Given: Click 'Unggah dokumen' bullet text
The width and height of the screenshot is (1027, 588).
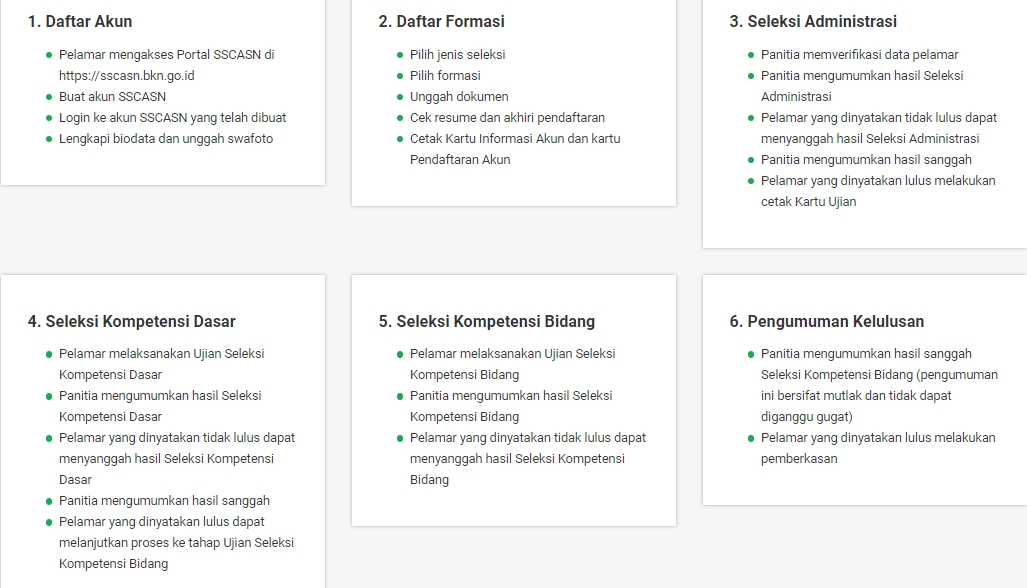Looking at the screenshot, I should (458, 97).
